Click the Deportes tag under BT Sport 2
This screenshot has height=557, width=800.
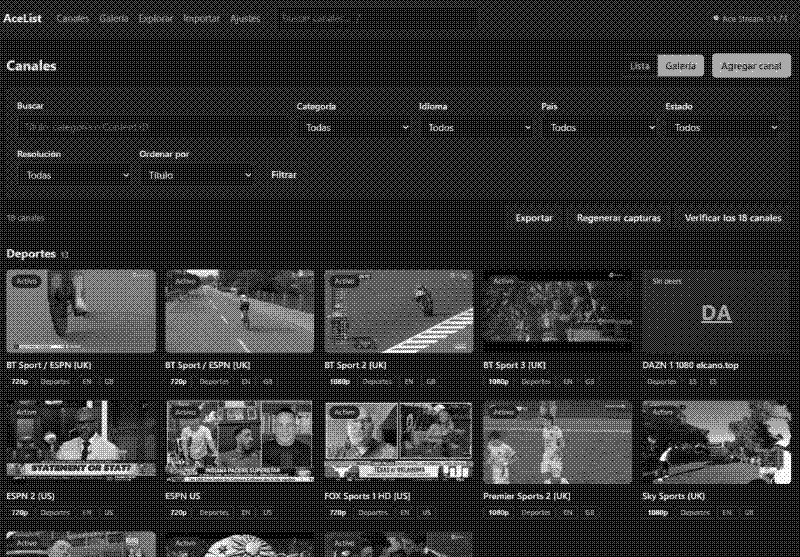[377, 382]
